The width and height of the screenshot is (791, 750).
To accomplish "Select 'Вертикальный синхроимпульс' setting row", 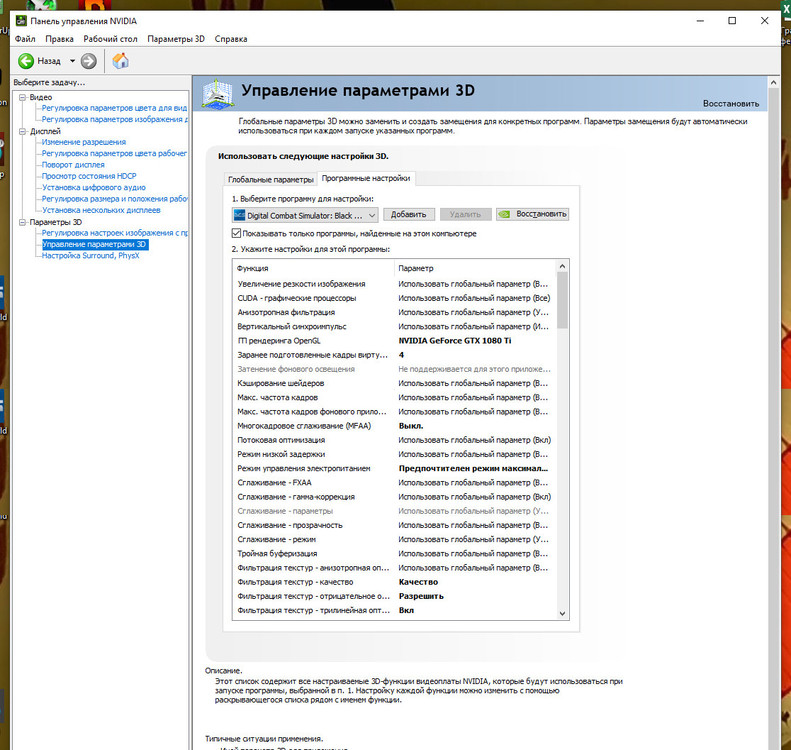I will click(394, 326).
